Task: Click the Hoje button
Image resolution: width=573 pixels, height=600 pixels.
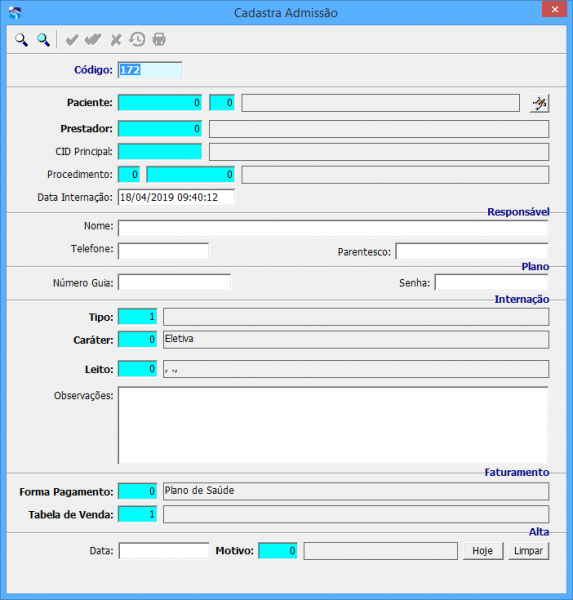Action: (483, 551)
